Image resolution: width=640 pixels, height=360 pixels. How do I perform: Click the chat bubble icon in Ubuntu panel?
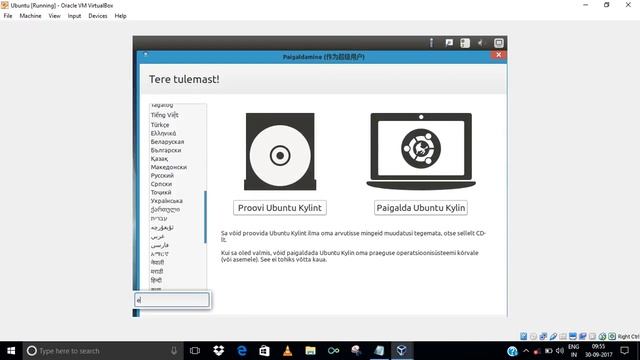point(449,43)
